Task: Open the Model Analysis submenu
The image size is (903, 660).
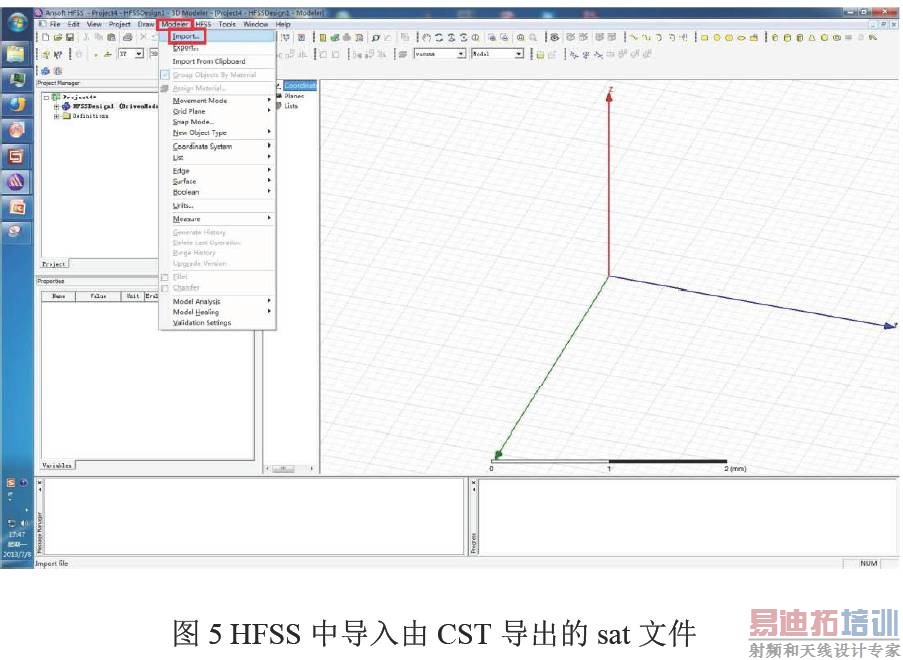Action: point(218,301)
